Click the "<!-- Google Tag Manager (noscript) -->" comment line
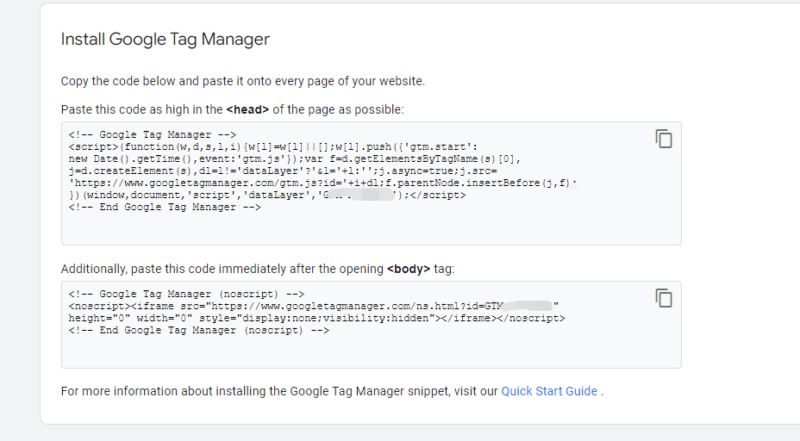800x441 pixels. [x=195, y=295]
